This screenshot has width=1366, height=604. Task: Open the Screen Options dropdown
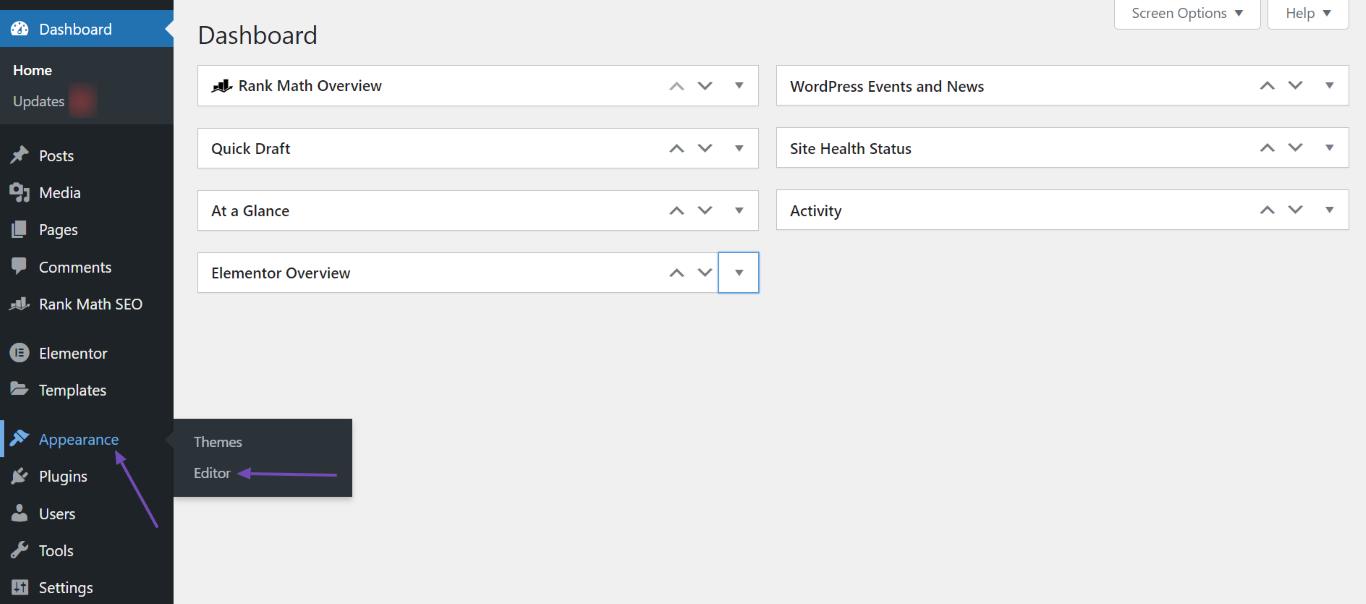pyautogui.click(x=1187, y=14)
